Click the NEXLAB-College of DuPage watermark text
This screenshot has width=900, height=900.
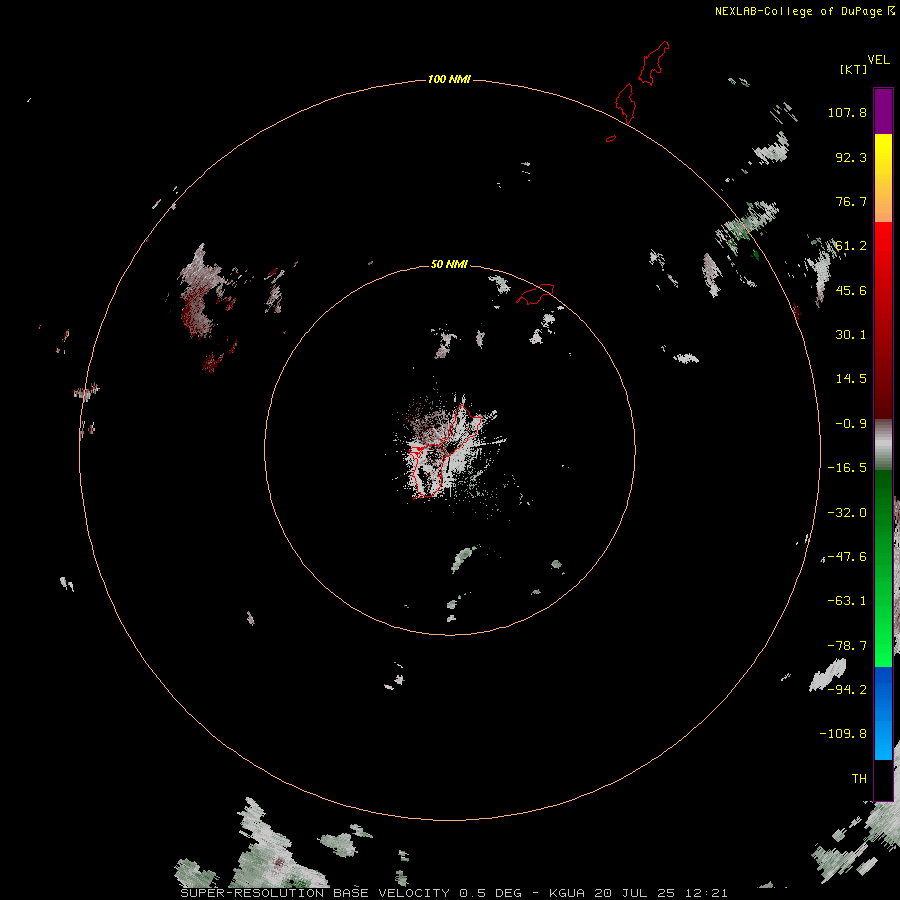click(x=804, y=11)
